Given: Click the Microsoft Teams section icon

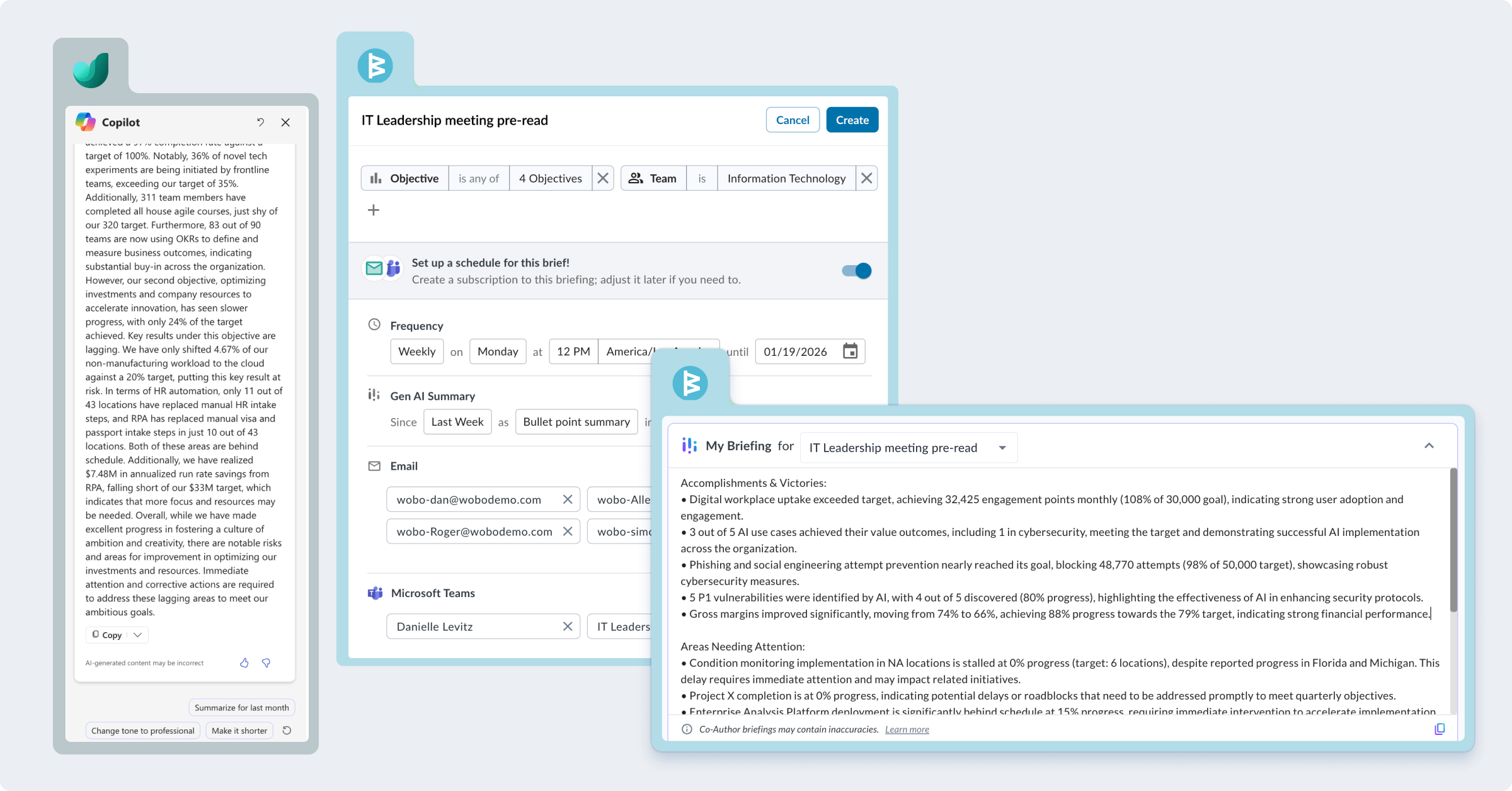Looking at the screenshot, I should click(375, 593).
